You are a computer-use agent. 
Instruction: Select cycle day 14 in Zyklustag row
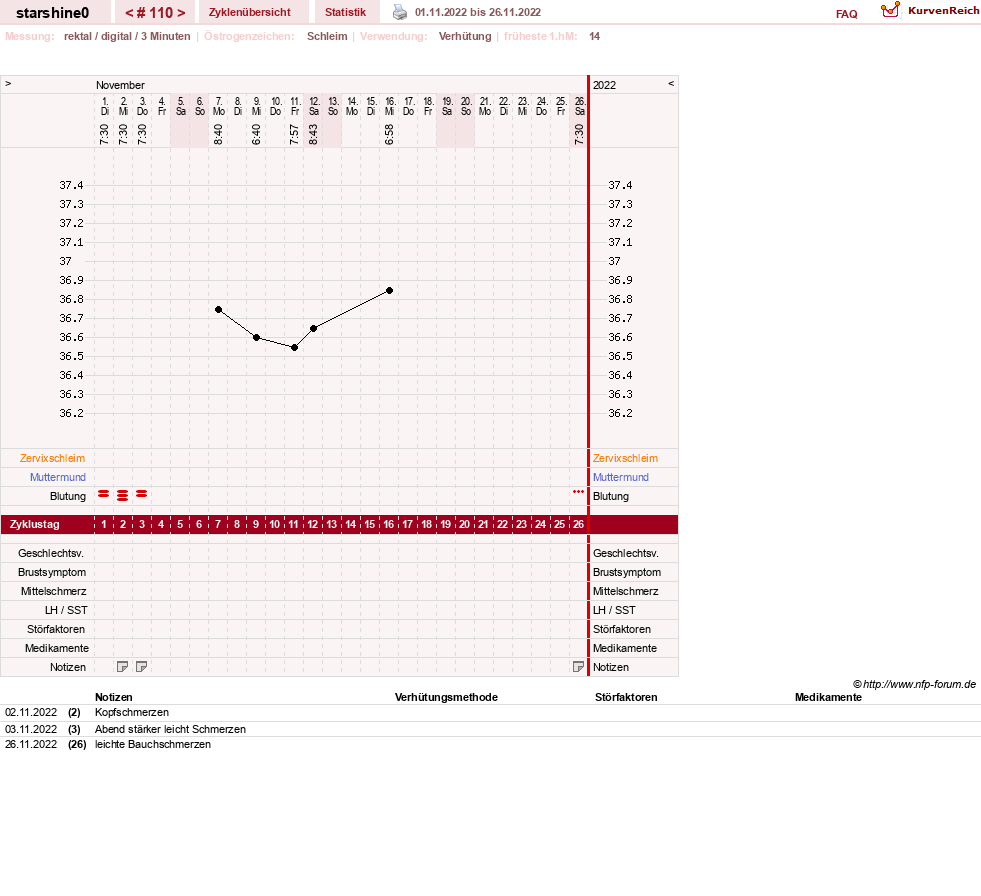tap(351, 524)
